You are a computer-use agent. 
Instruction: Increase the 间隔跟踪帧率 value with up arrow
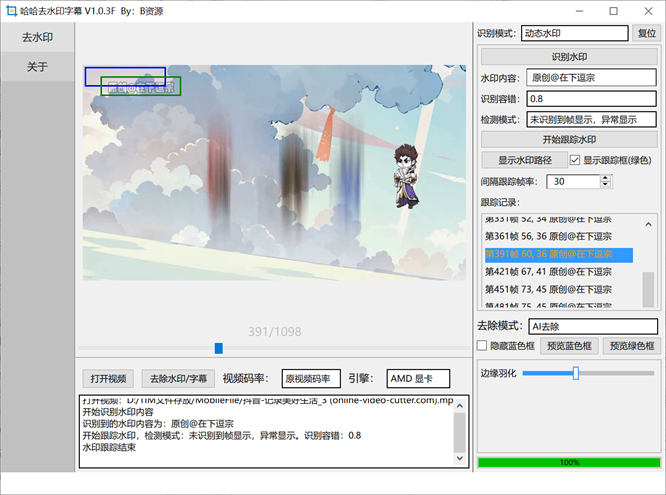tap(606, 178)
